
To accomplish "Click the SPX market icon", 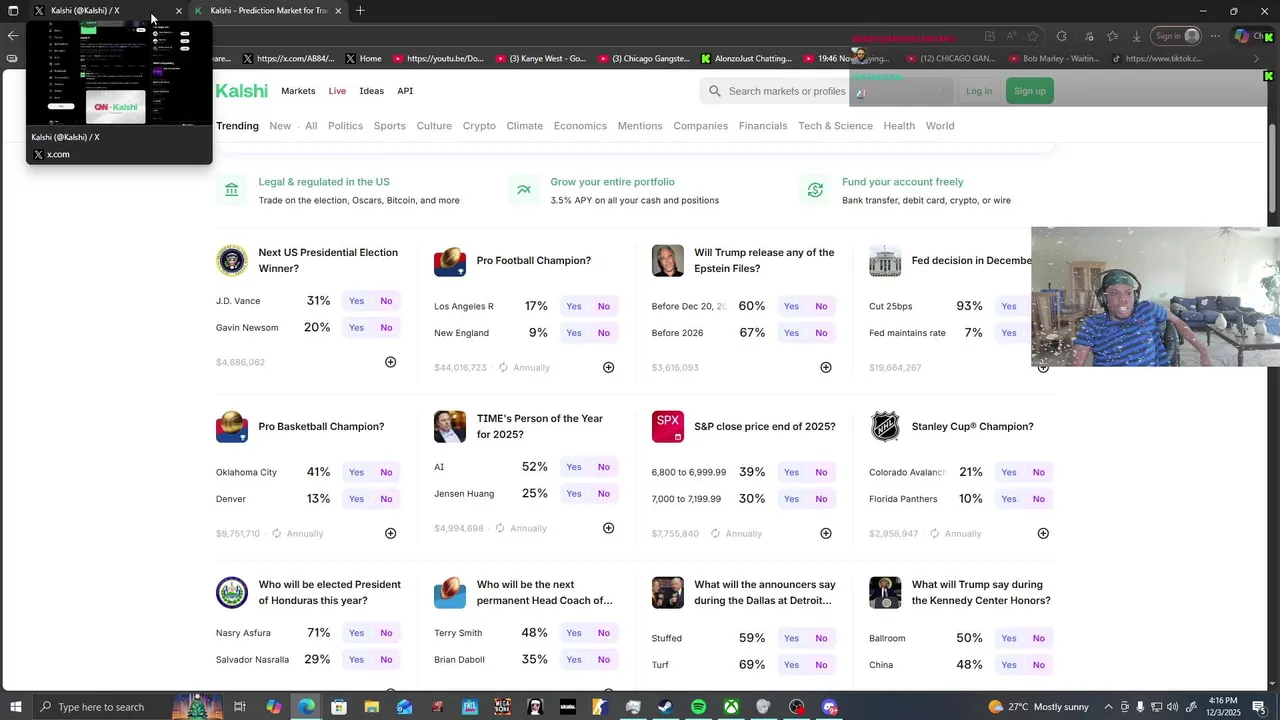I will (668, 427).
